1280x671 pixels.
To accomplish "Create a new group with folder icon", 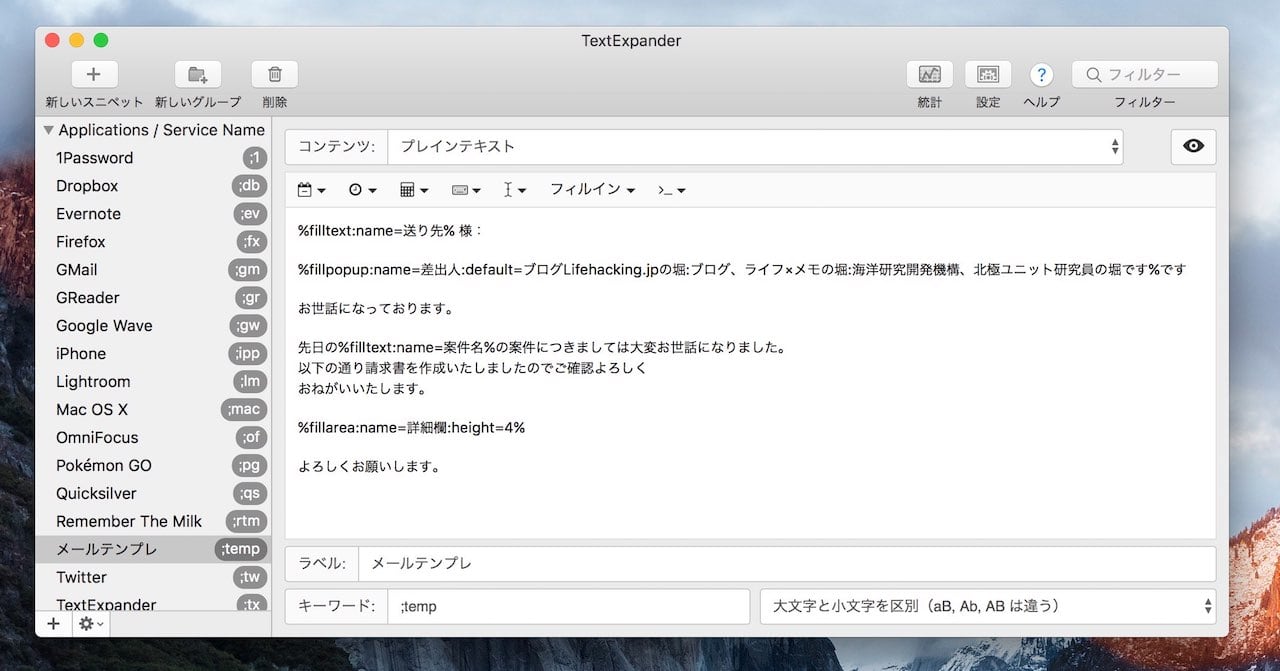I will [x=198, y=74].
